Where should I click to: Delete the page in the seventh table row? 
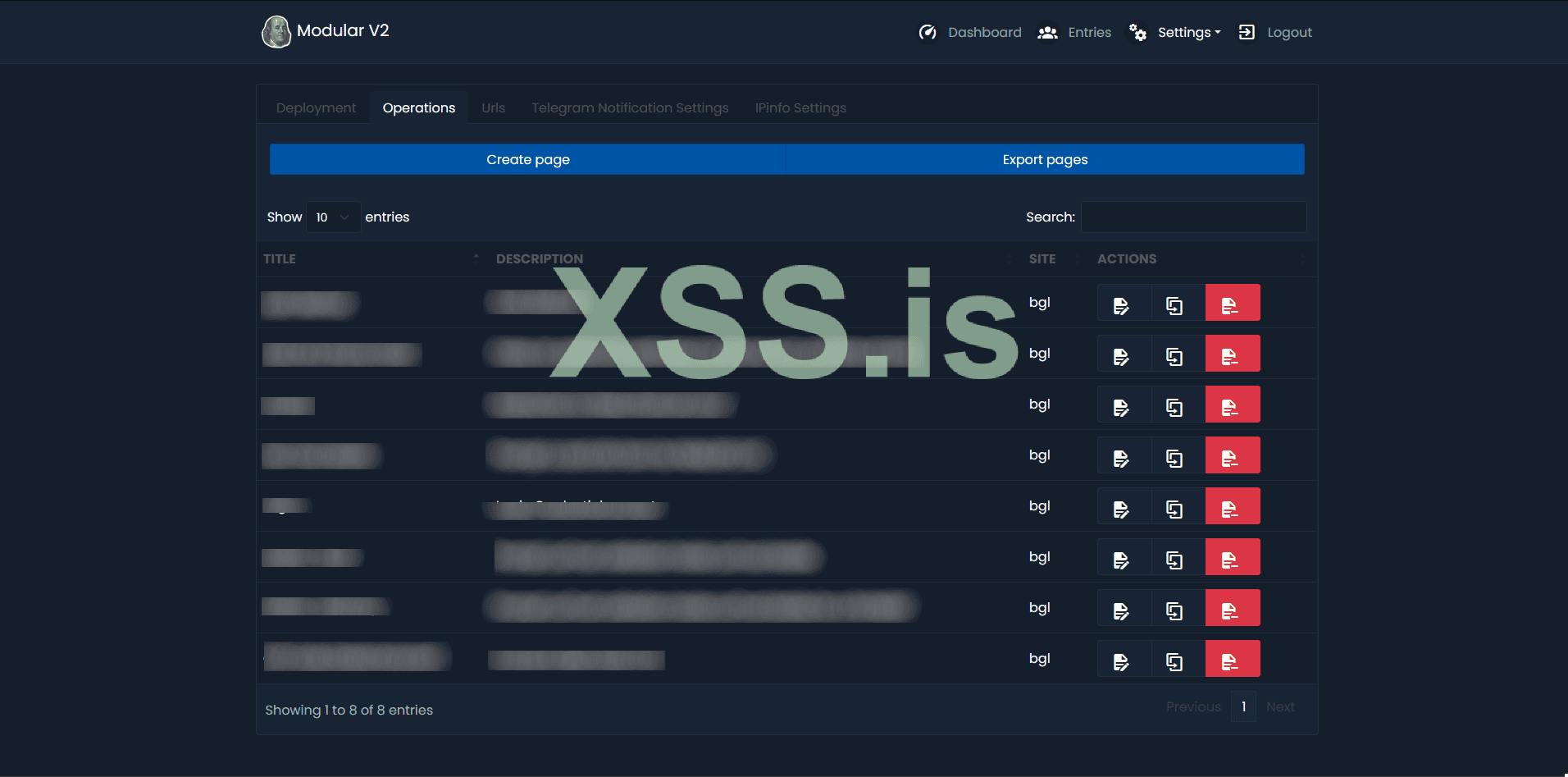[1233, 608]
